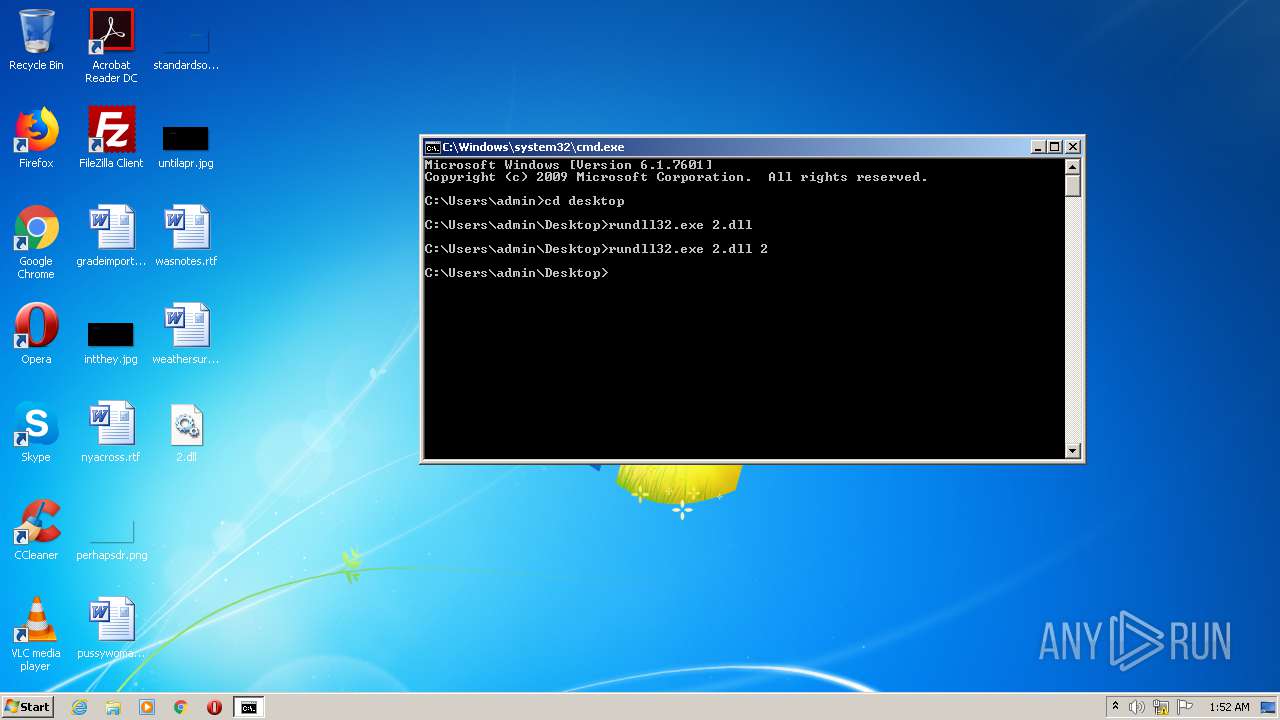Select the nyacross.rtf document
1280x720 pixels.
[111, 432]
